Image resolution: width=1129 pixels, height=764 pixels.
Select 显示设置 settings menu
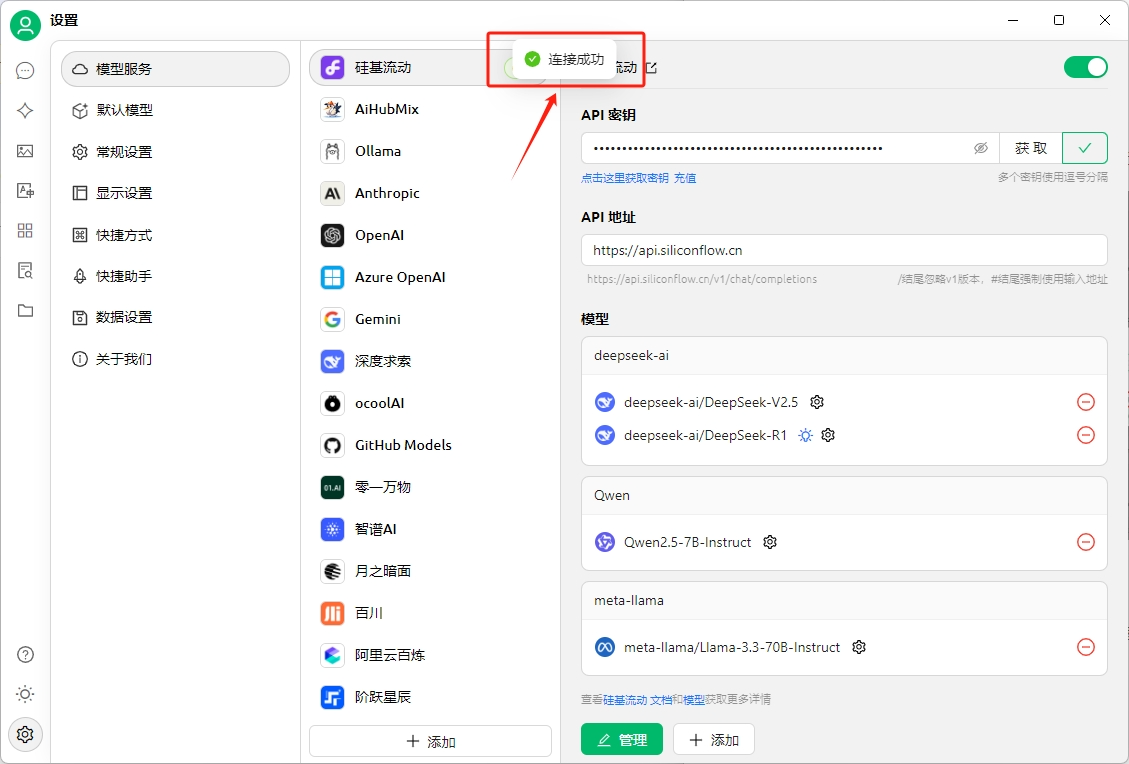(176, 193)
